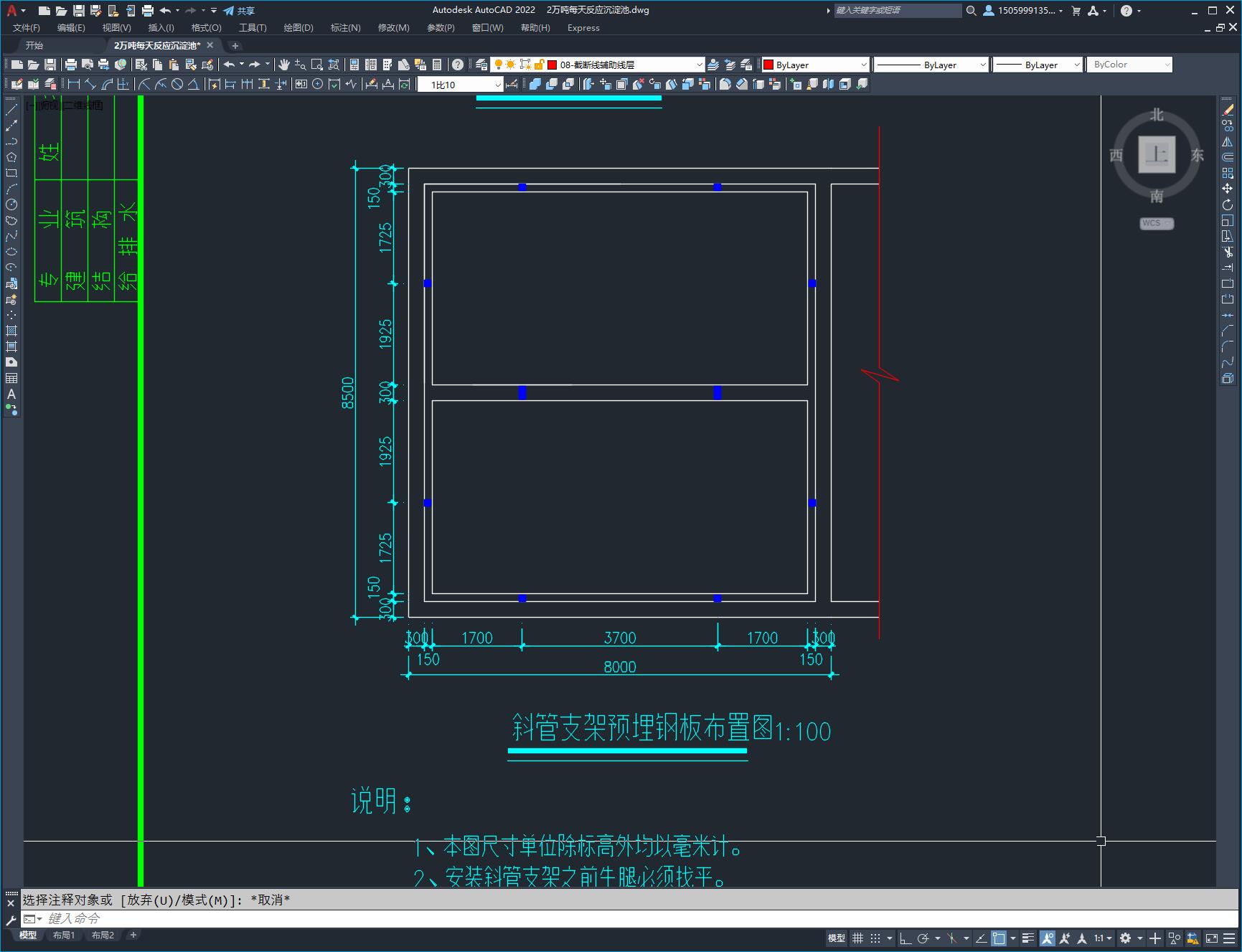The width and height of the screenshot is (1242, 952).
Task: Select the Erase tool in modify toolbar
Action: (x=1228, y=110)
